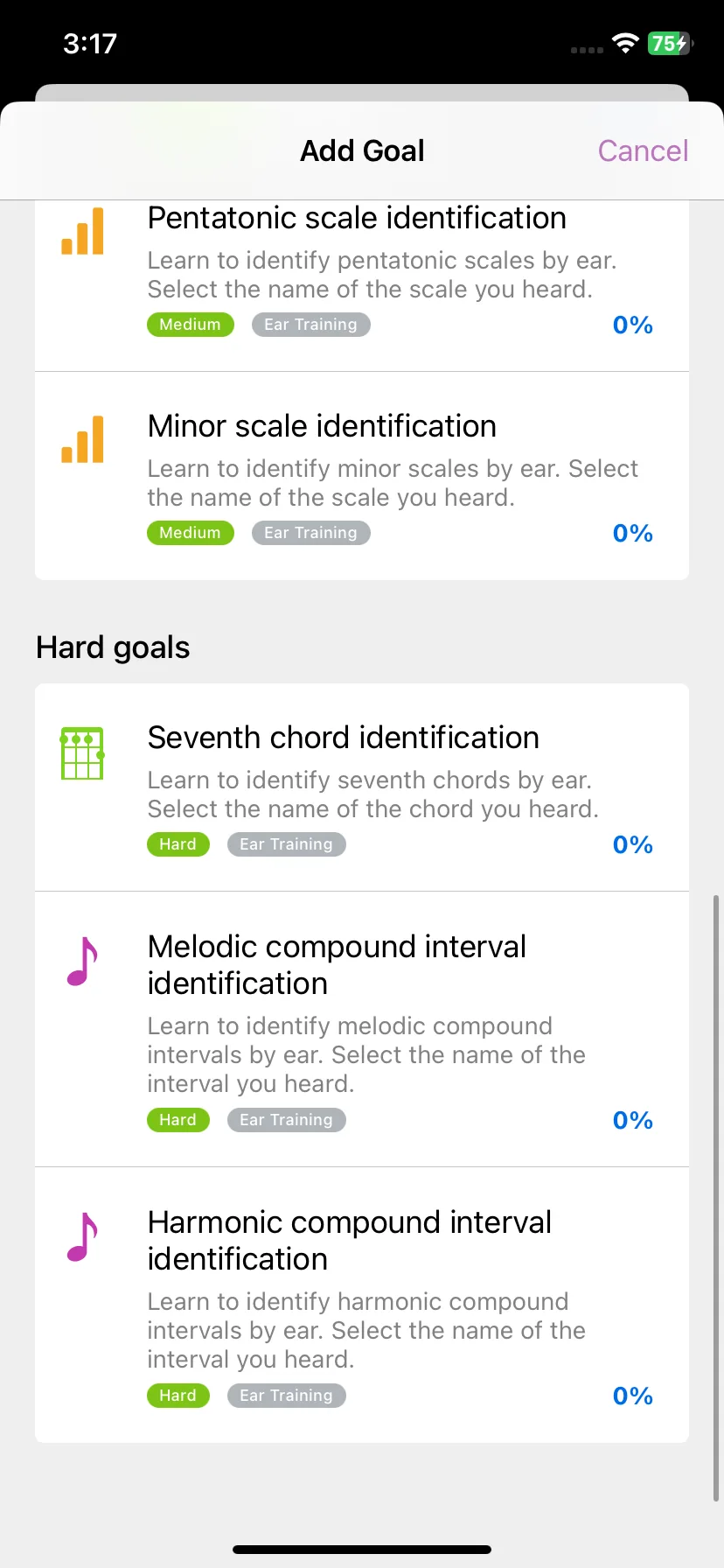724x1568 pixels.
Task: Tap the Melodic compound interval note icon
Action: point(82,962)
